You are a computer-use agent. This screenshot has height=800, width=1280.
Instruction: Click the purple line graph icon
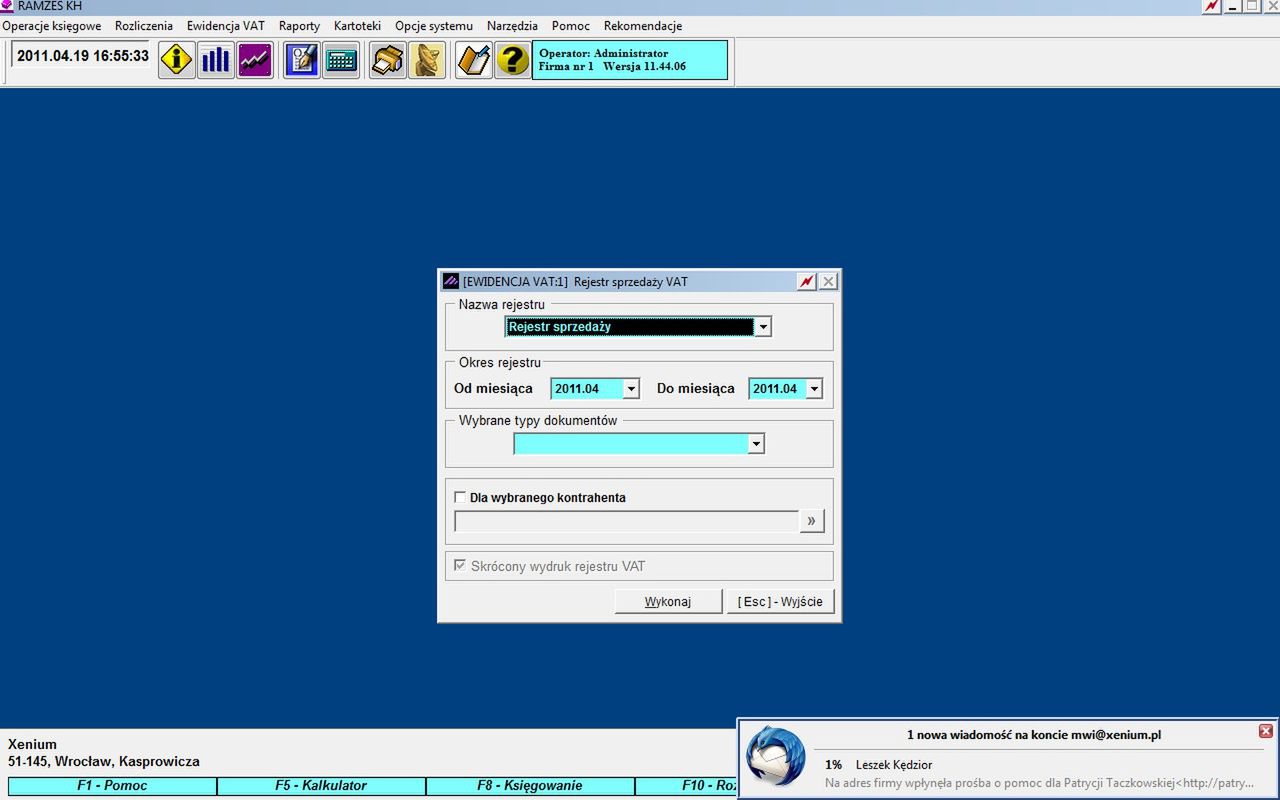tap(255, 60)
